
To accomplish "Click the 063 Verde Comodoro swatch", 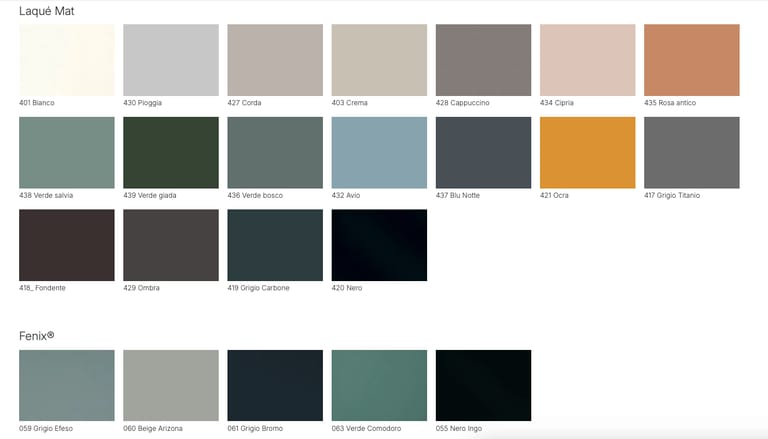I will [x=379, y=385].
